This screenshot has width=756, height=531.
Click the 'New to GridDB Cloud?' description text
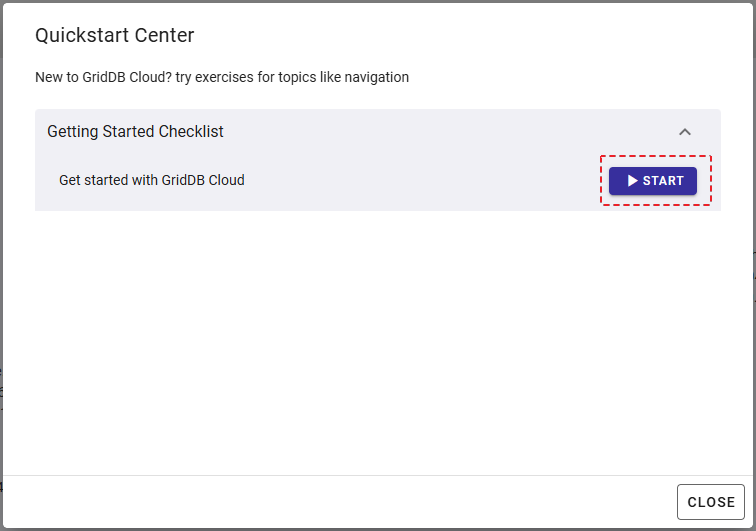pos(104,77)
